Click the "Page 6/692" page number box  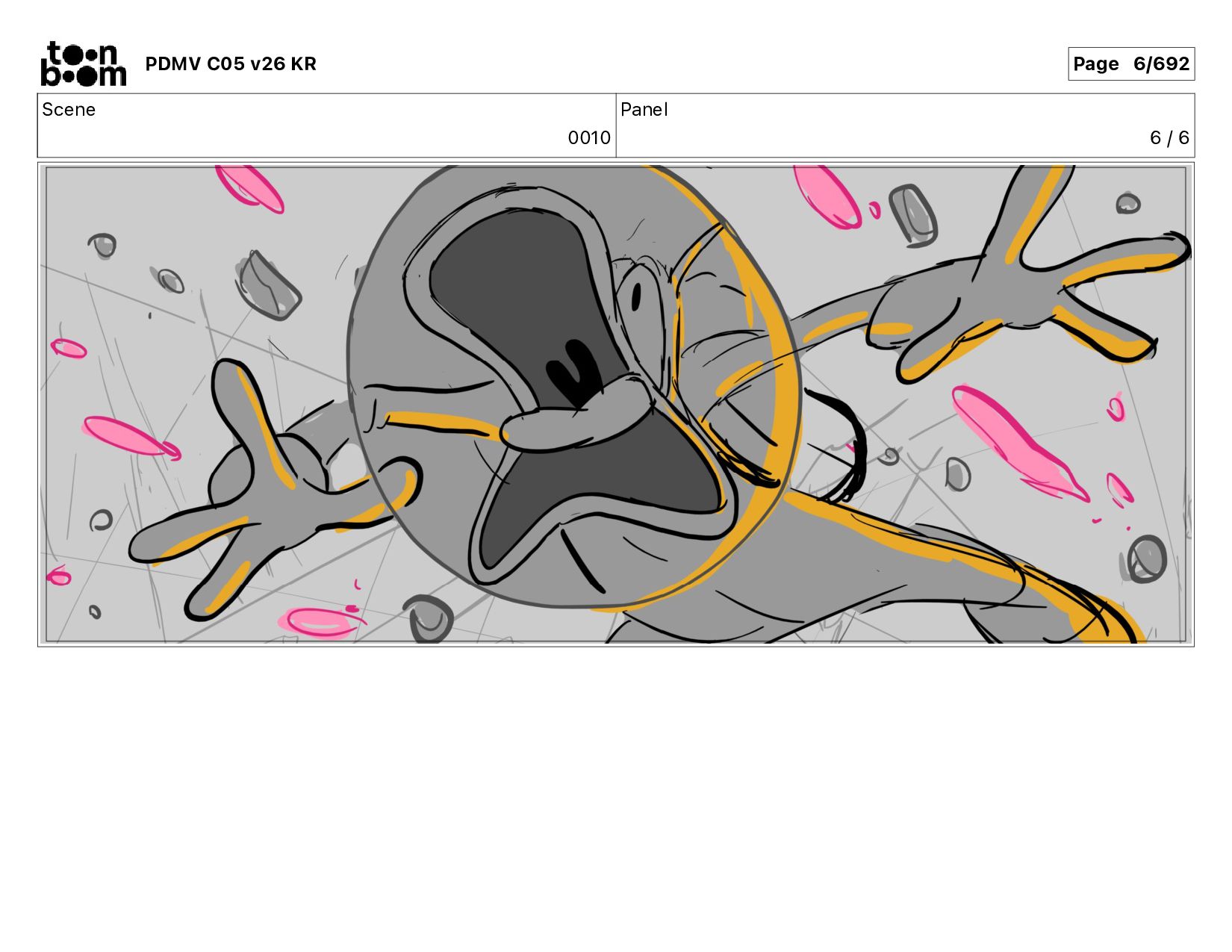tap(1131, 63)
